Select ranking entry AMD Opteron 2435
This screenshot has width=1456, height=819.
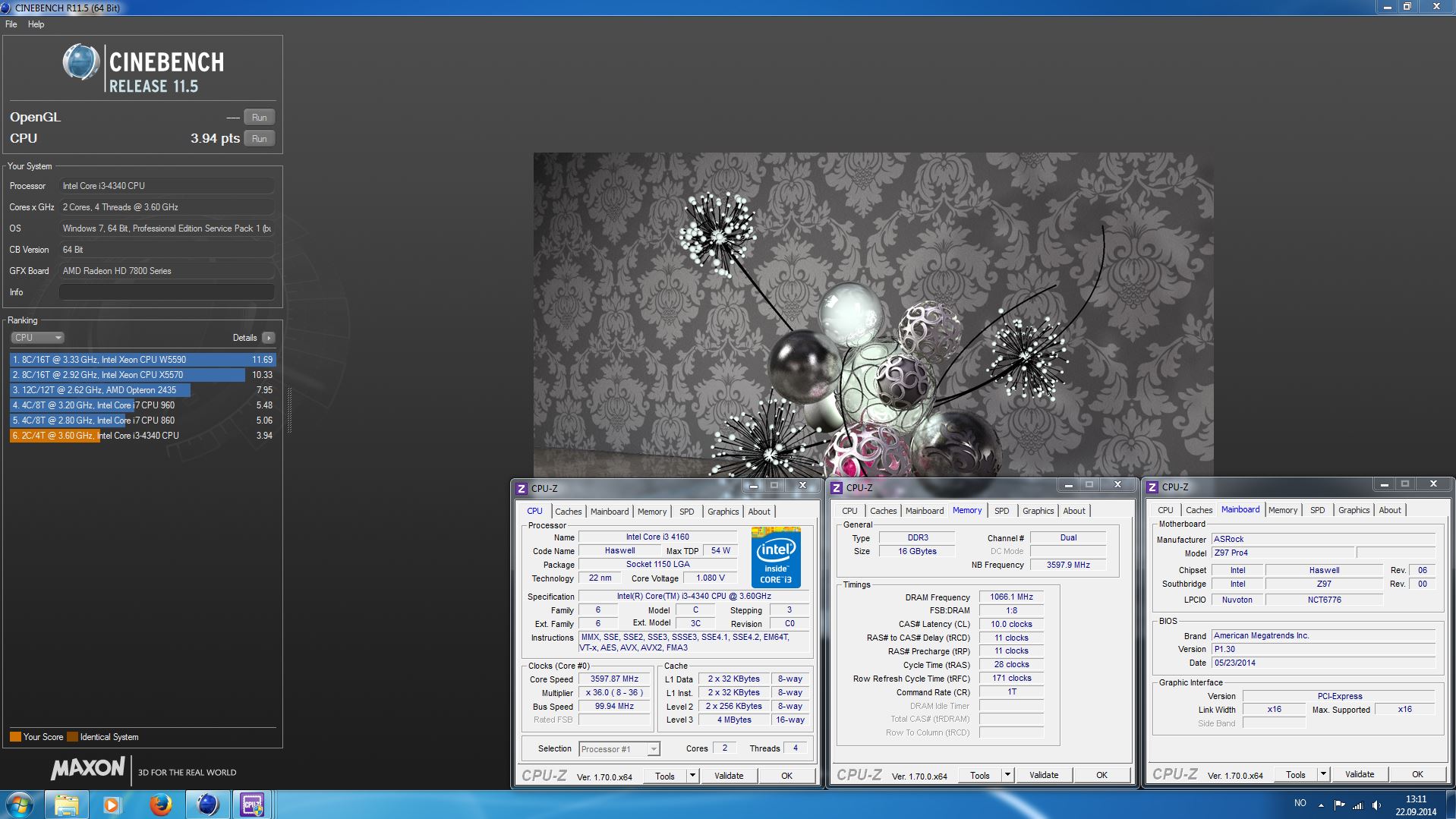tap(143, 390)
